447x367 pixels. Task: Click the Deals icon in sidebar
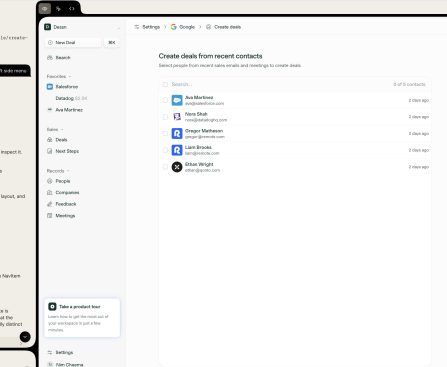50,140
